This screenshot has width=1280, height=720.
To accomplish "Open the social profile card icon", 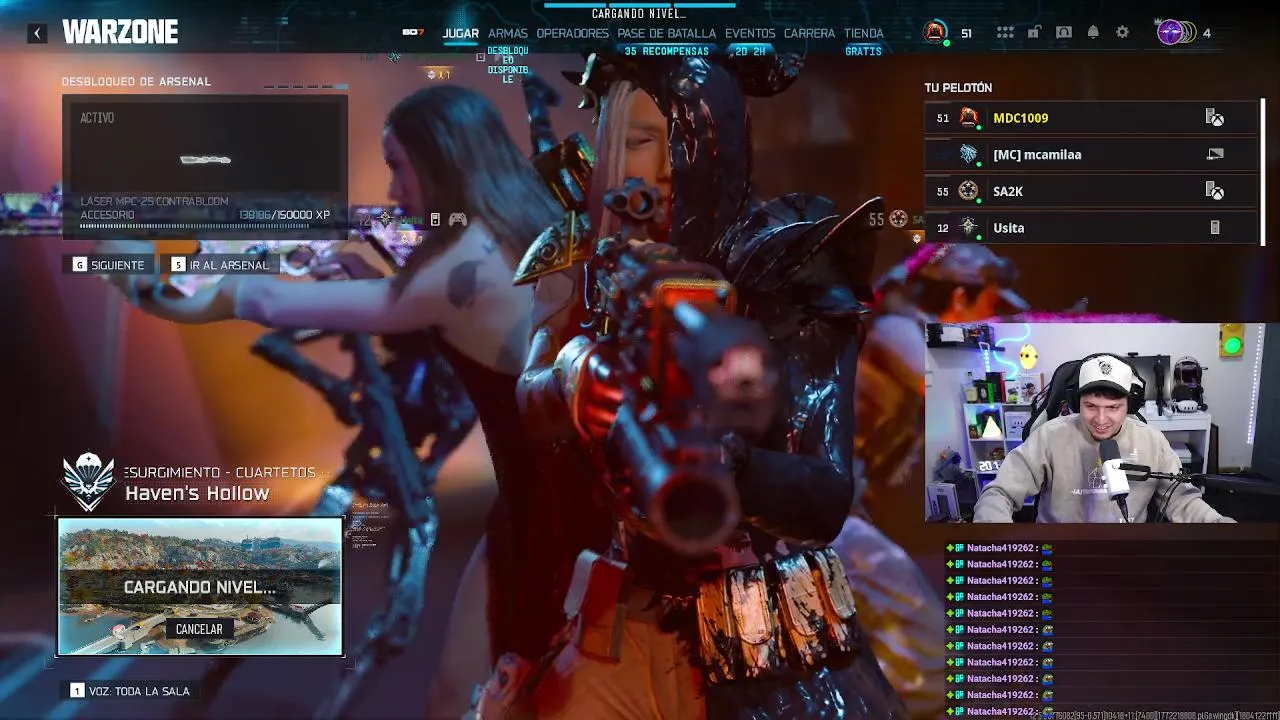I will click(1064, 33).
